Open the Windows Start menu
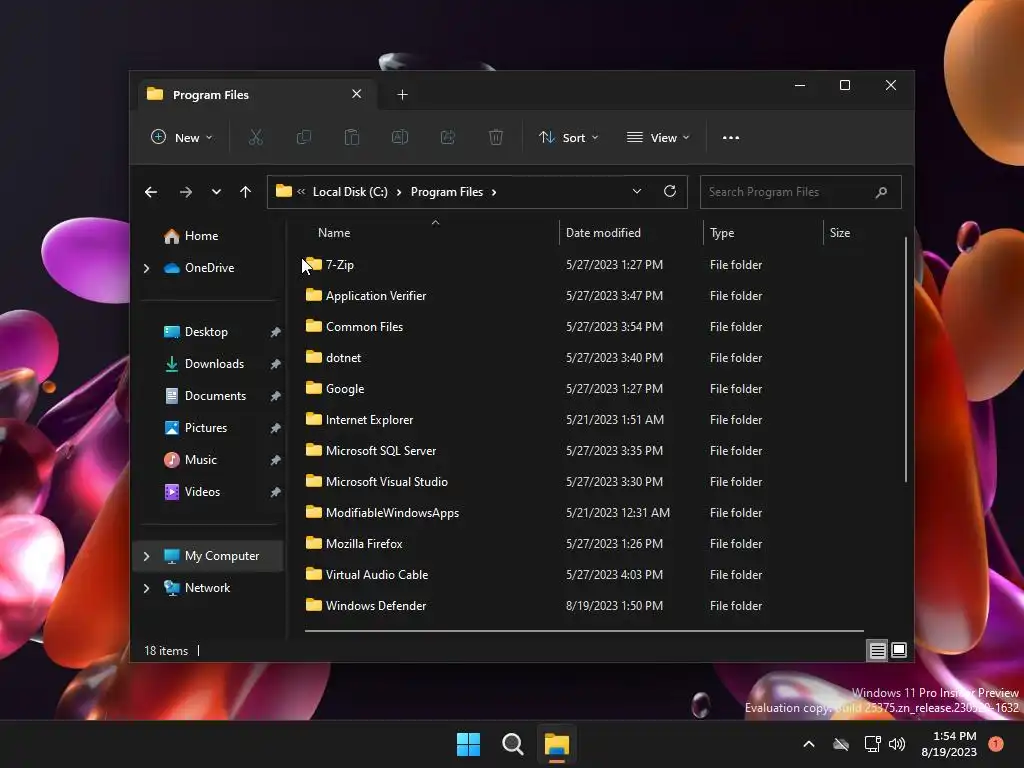Image resolution: width=1024 pixels, height=768 pixels. (468, 744)
